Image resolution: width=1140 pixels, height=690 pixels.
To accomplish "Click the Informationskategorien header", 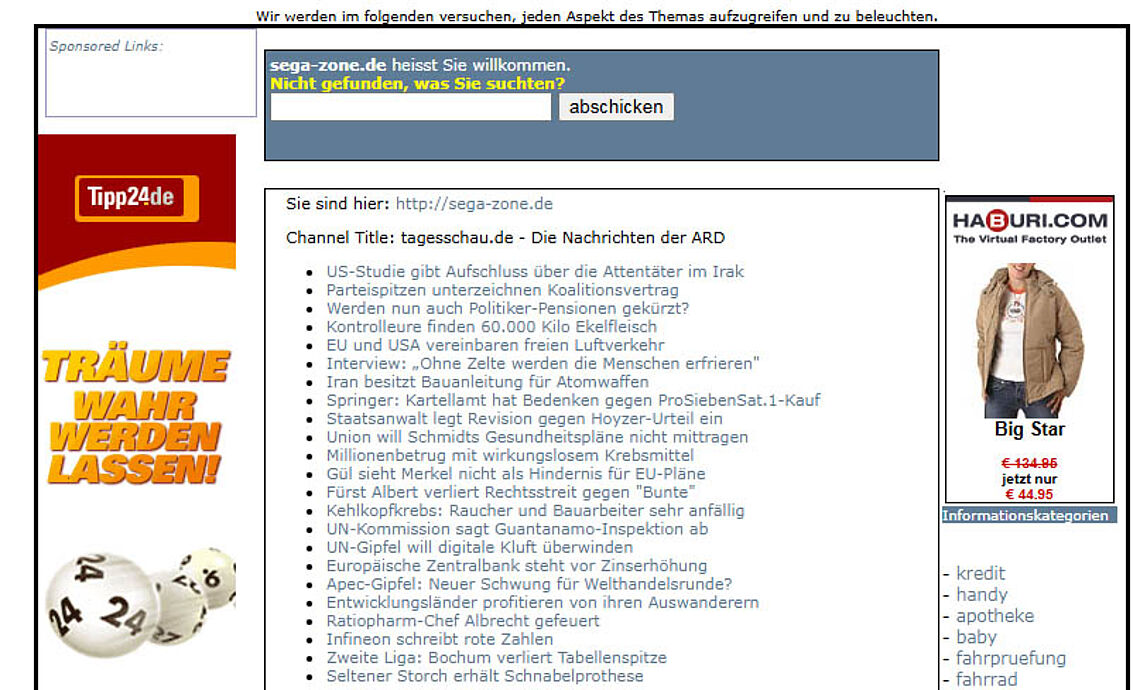I will [1026, 515].
